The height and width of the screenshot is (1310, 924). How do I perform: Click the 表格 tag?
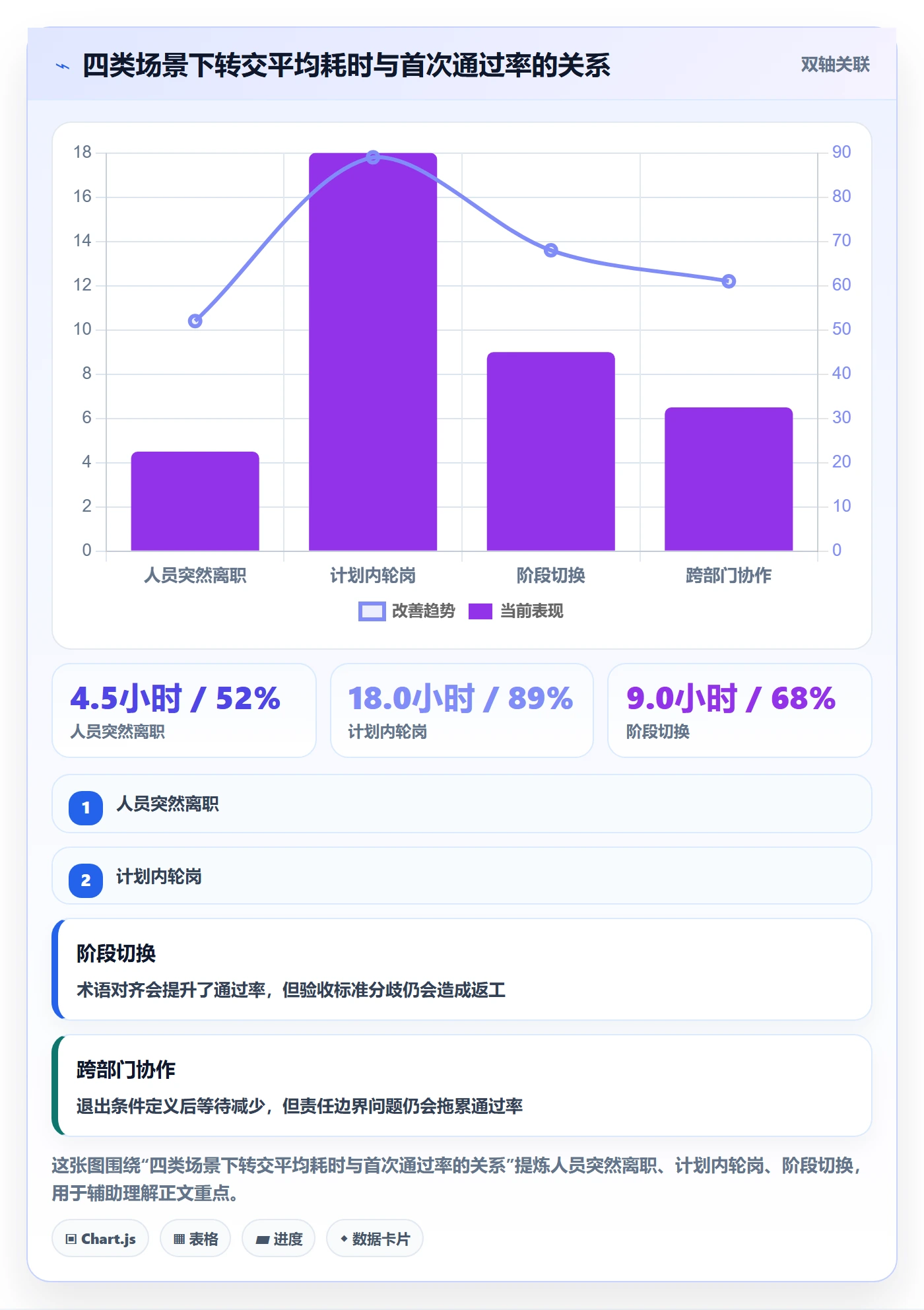tap(195, 1239)
